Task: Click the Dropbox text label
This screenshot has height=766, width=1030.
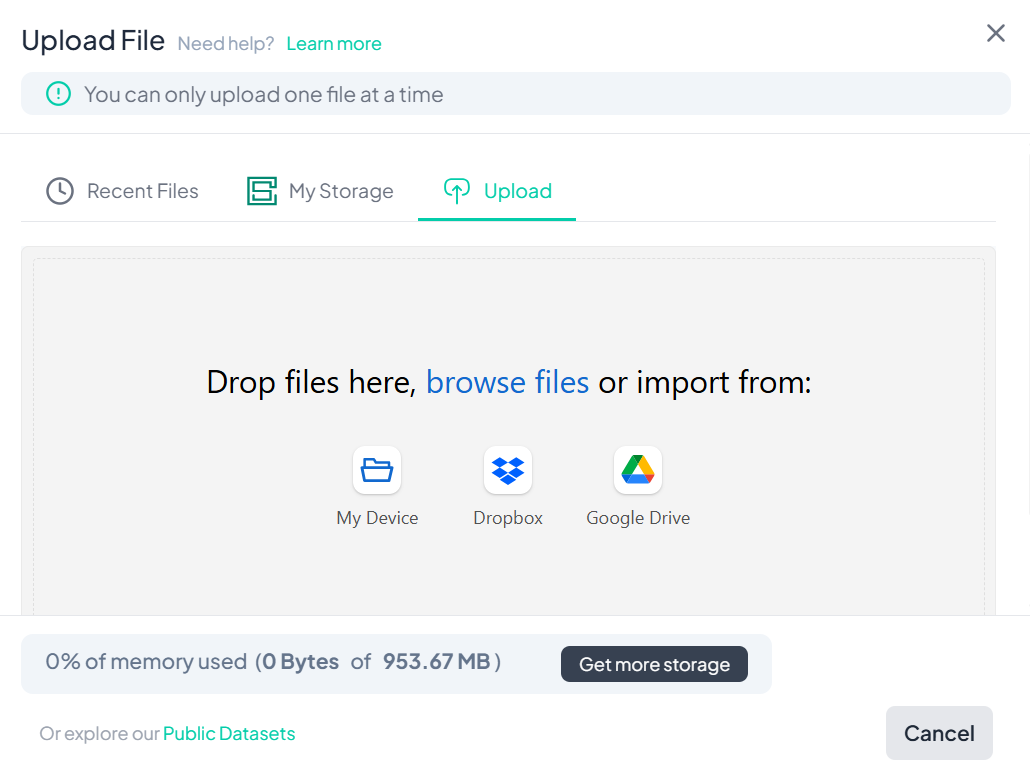Action: click(508, 518)
